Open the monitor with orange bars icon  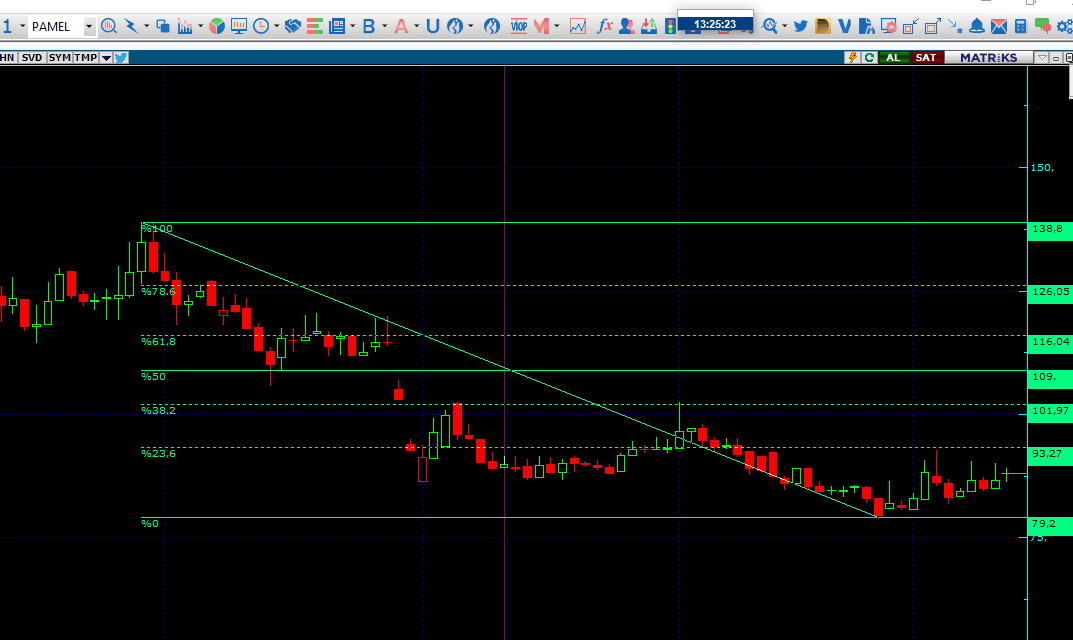coord(239,26)
